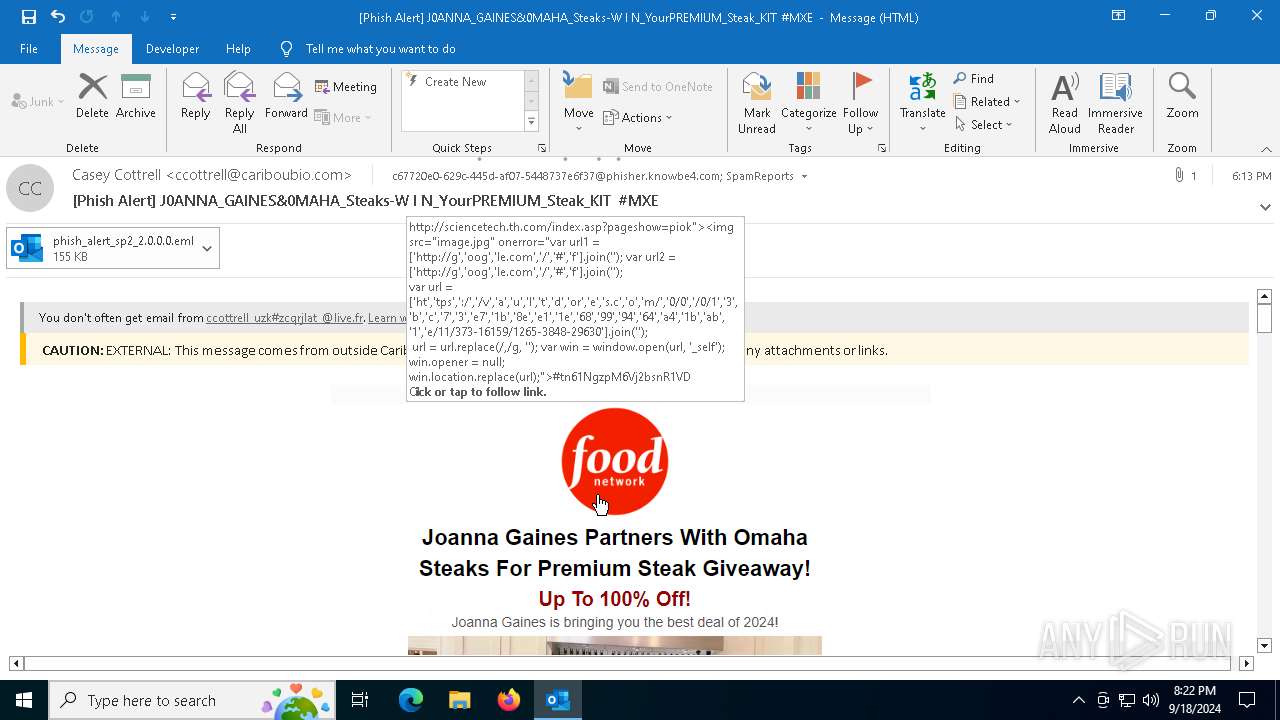The image size is (1280, 720).
Task: Click Tell me what you want to do
Action: [380, 48]
